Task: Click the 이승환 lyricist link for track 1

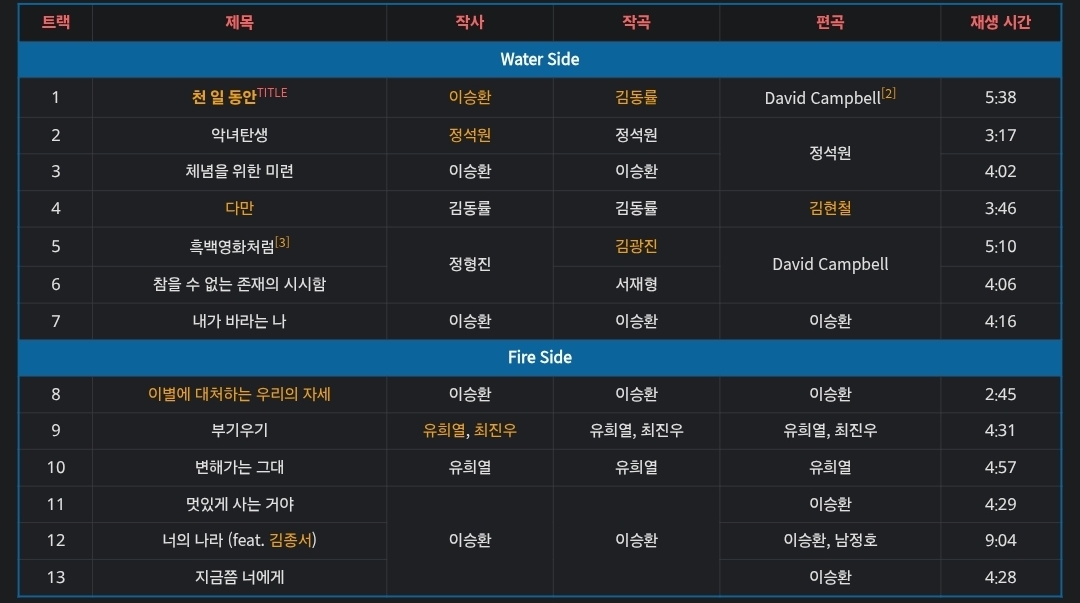Action: [x=470, y=98]
